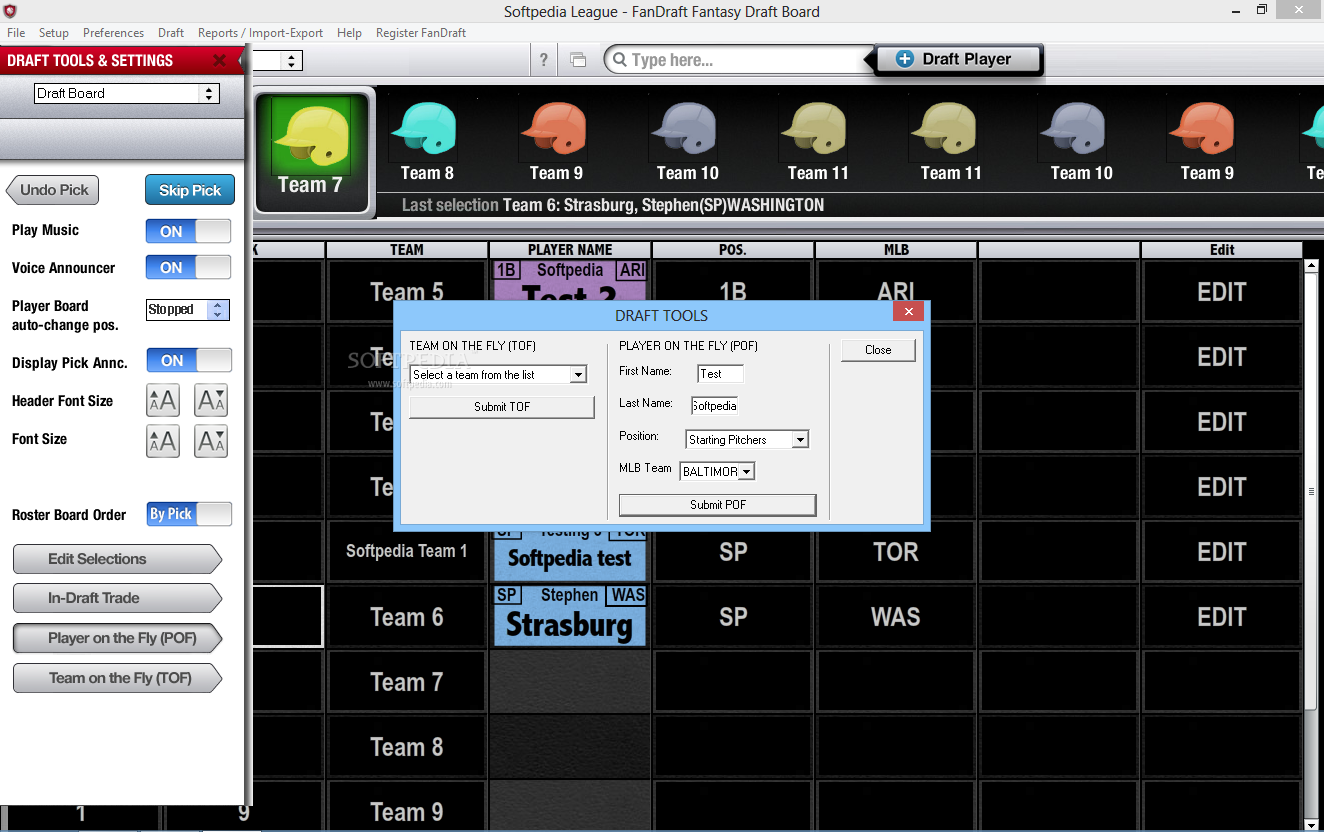Screen dimensions: 1324x832
Task: Click Player on the Fly (POF) button
Action: pyautogui.click(x=117, y=638)
